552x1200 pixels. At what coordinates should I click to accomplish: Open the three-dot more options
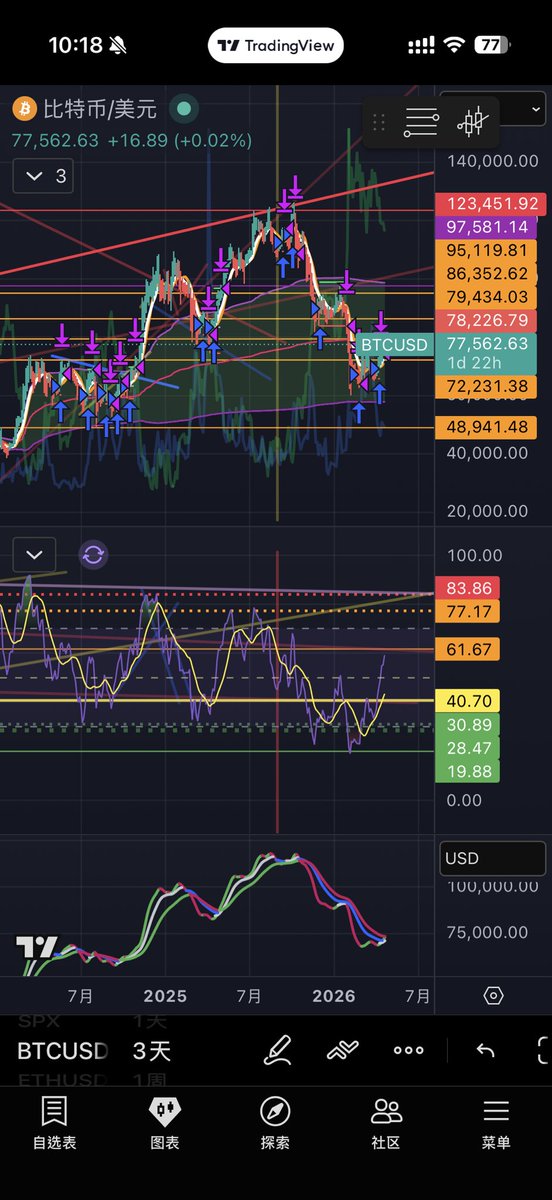pyautogui.click(x=408, y=1050)
